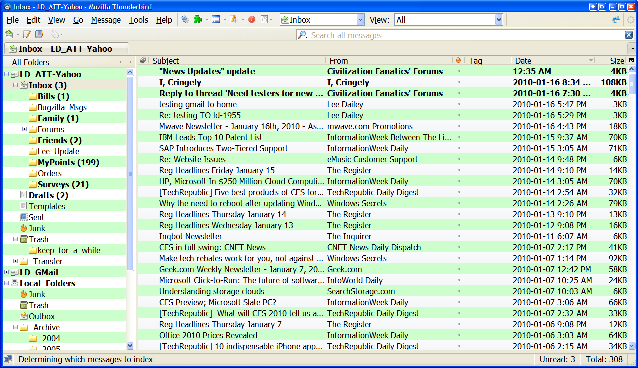638x368 pixels.
Task: Click the Trash folder icon under LD_ATT-Yahoo
Action: click(x=24, y=239)
